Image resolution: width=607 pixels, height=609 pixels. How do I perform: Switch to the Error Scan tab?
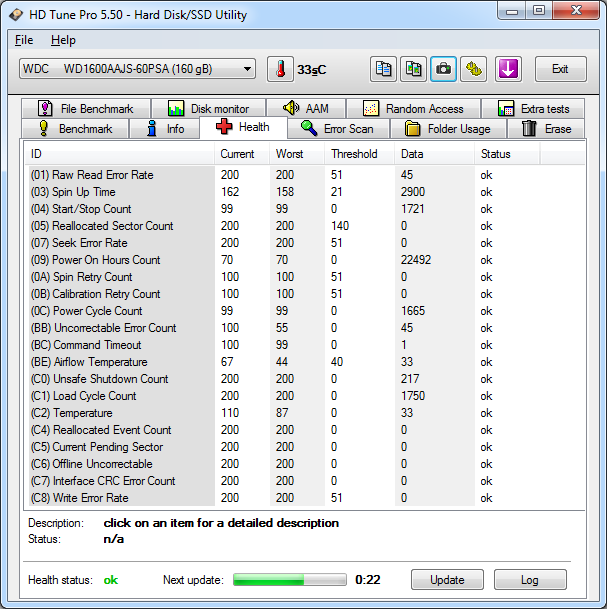(x=339, y=129)
